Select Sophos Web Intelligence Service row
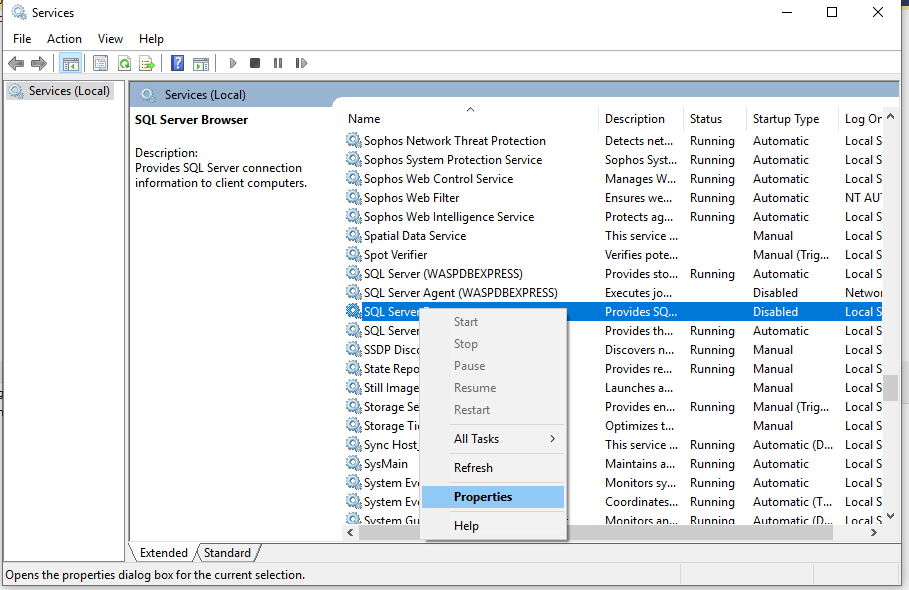 (614, 217)
